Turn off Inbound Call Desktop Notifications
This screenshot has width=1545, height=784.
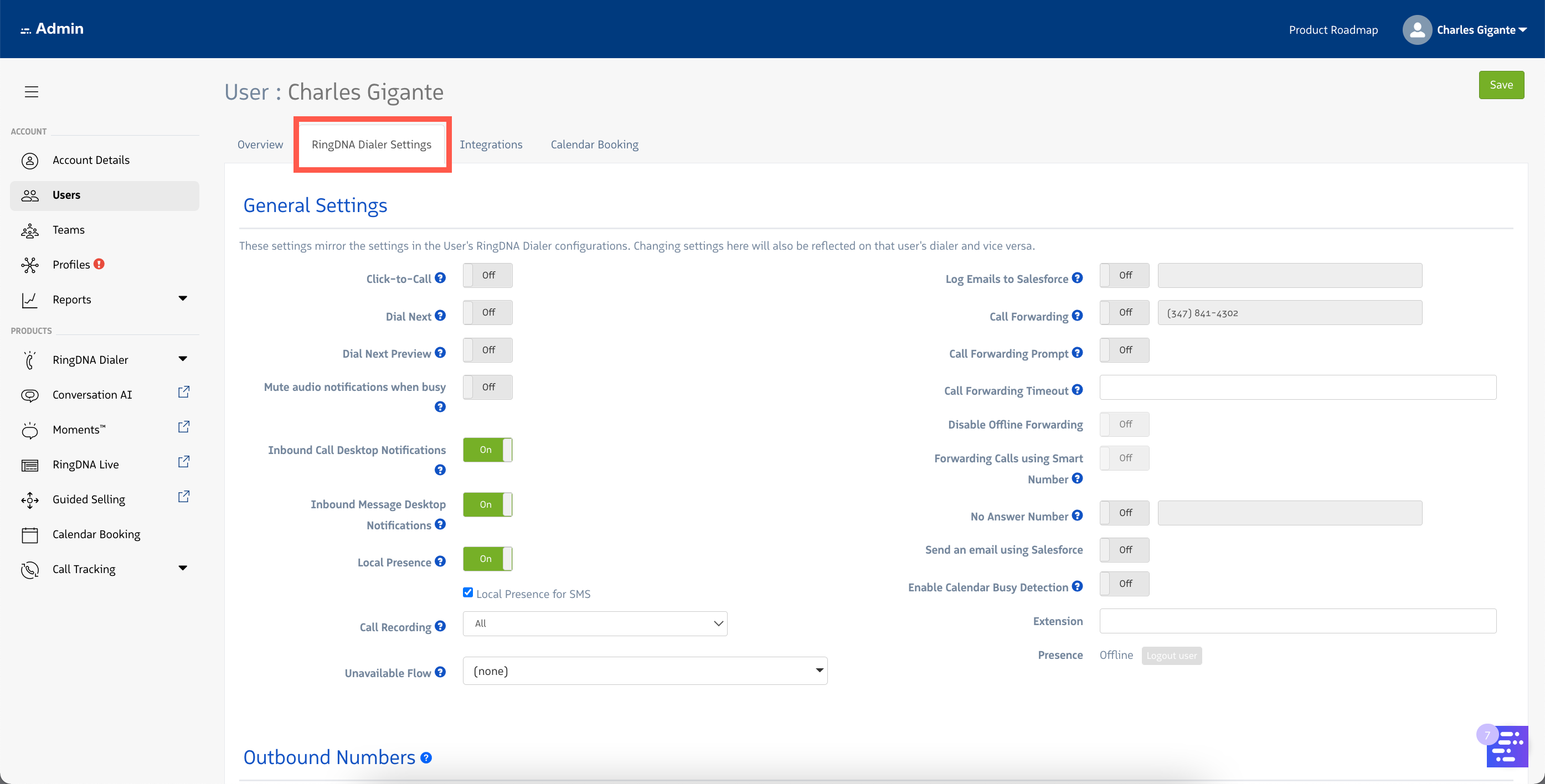point(488,450)
